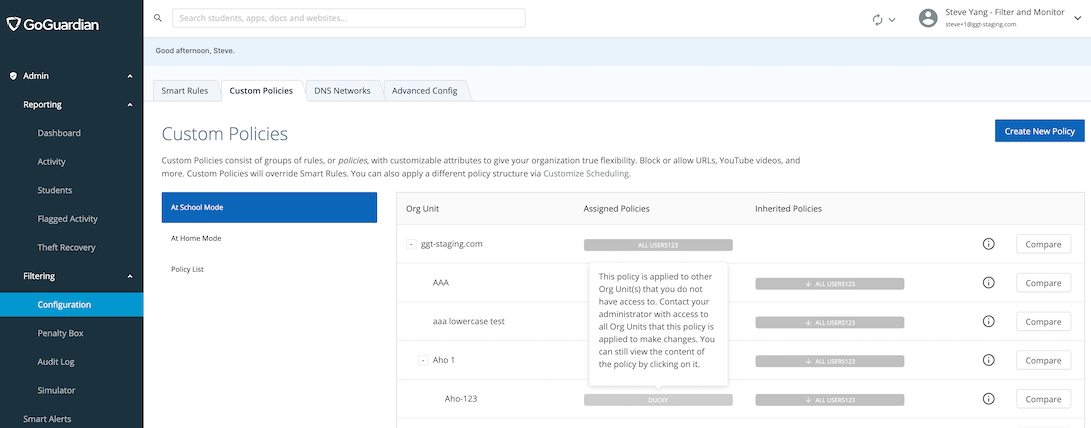Collapse the Admin sidebar section

pos(130,76)
